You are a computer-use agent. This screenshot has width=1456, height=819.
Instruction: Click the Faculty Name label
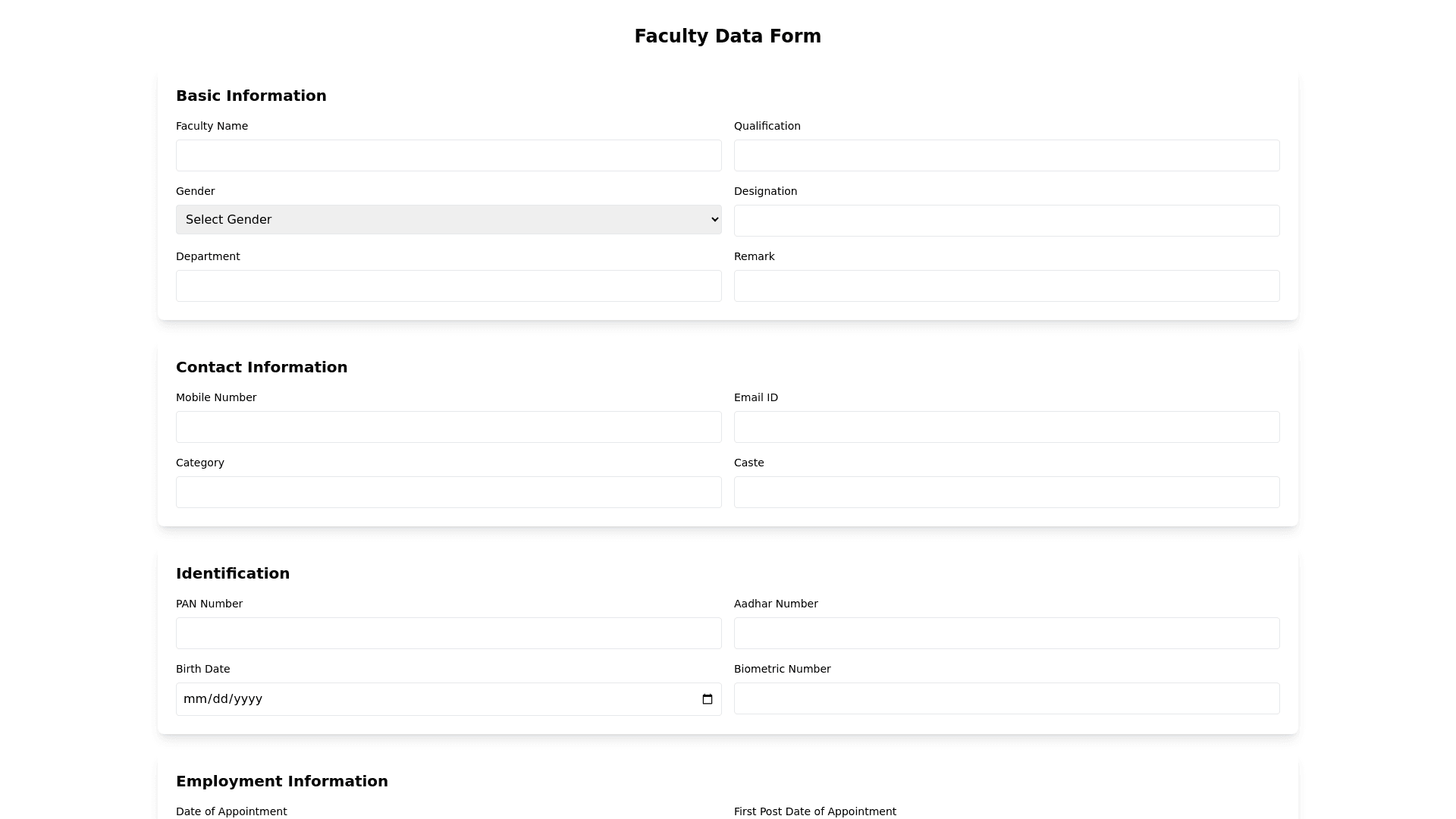[x=212, y=126]
